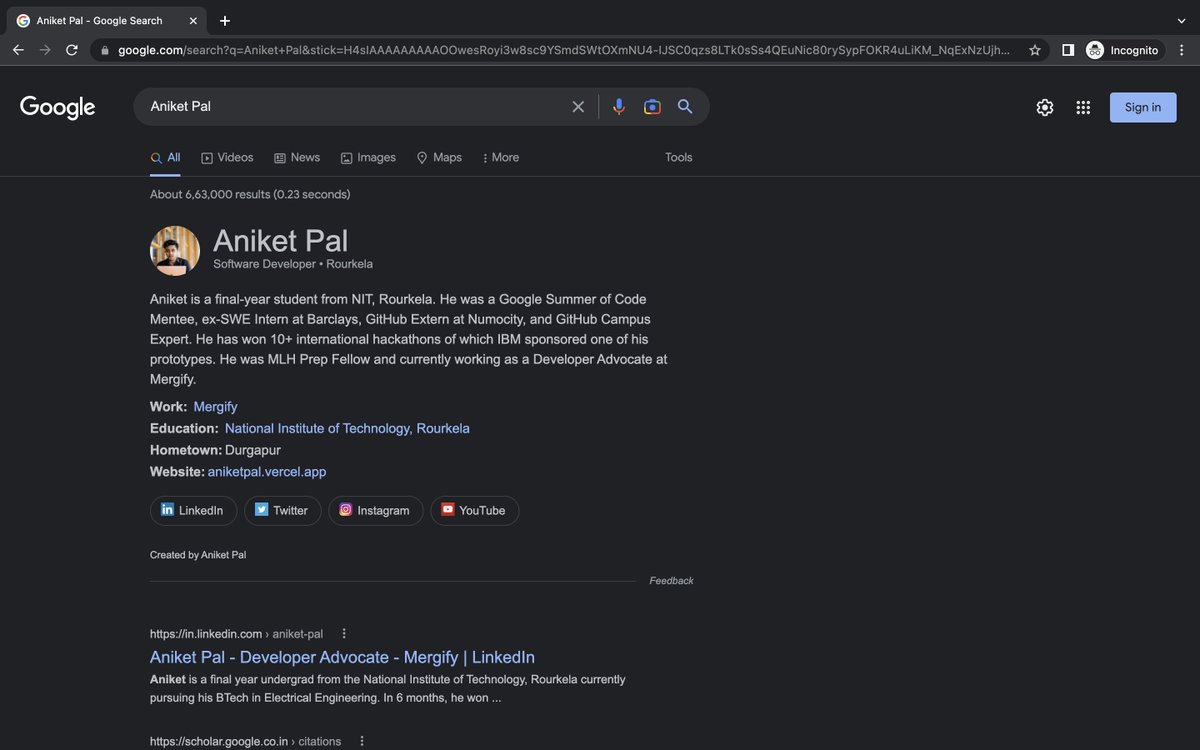
Task: Switch to the Images tab
Action: click(x=368, y=158)
